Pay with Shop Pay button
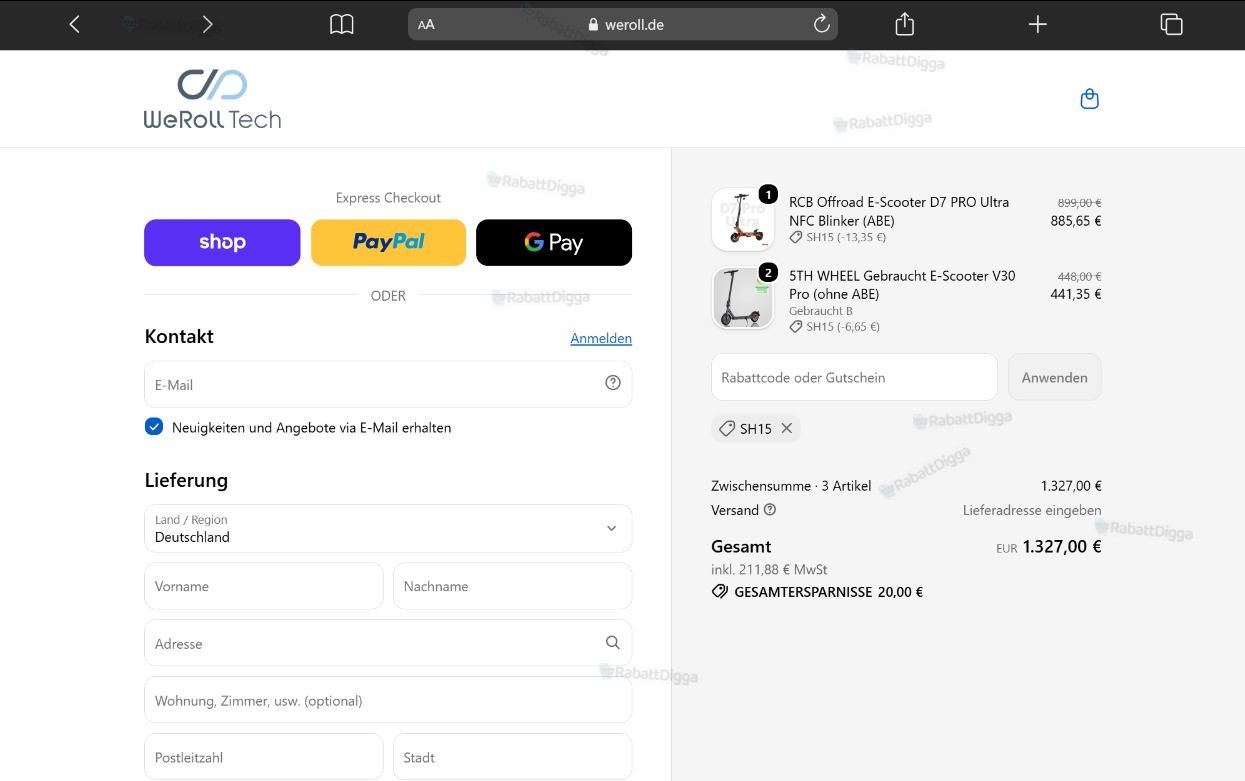The image size is (1245, 781). tap(222, 242)
